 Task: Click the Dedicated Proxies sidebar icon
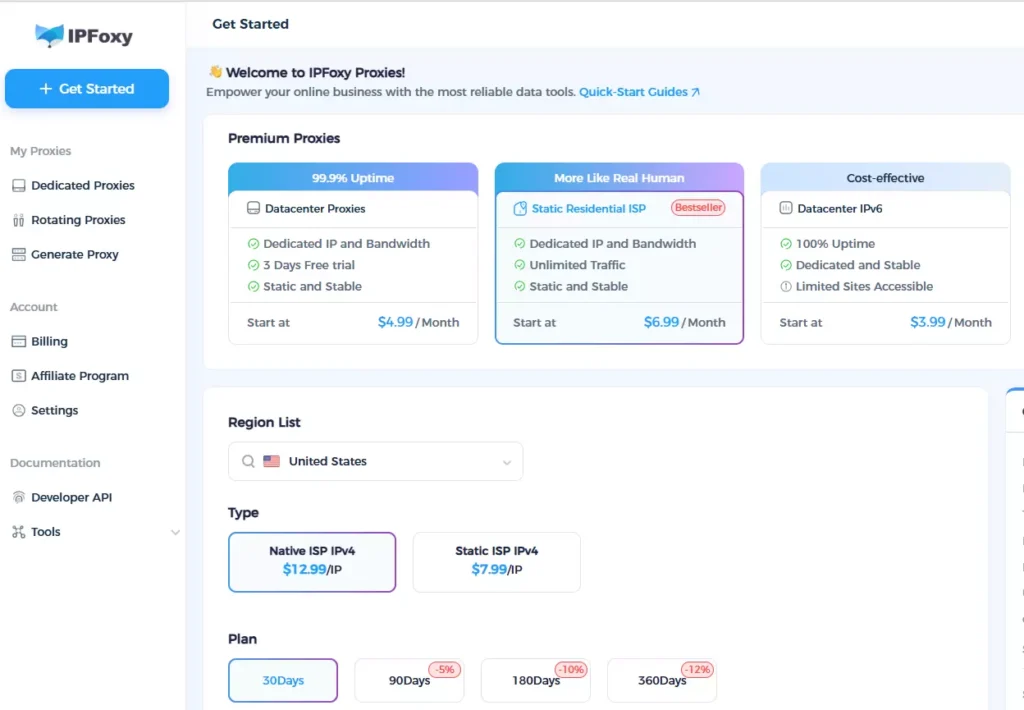click(18, 186)
